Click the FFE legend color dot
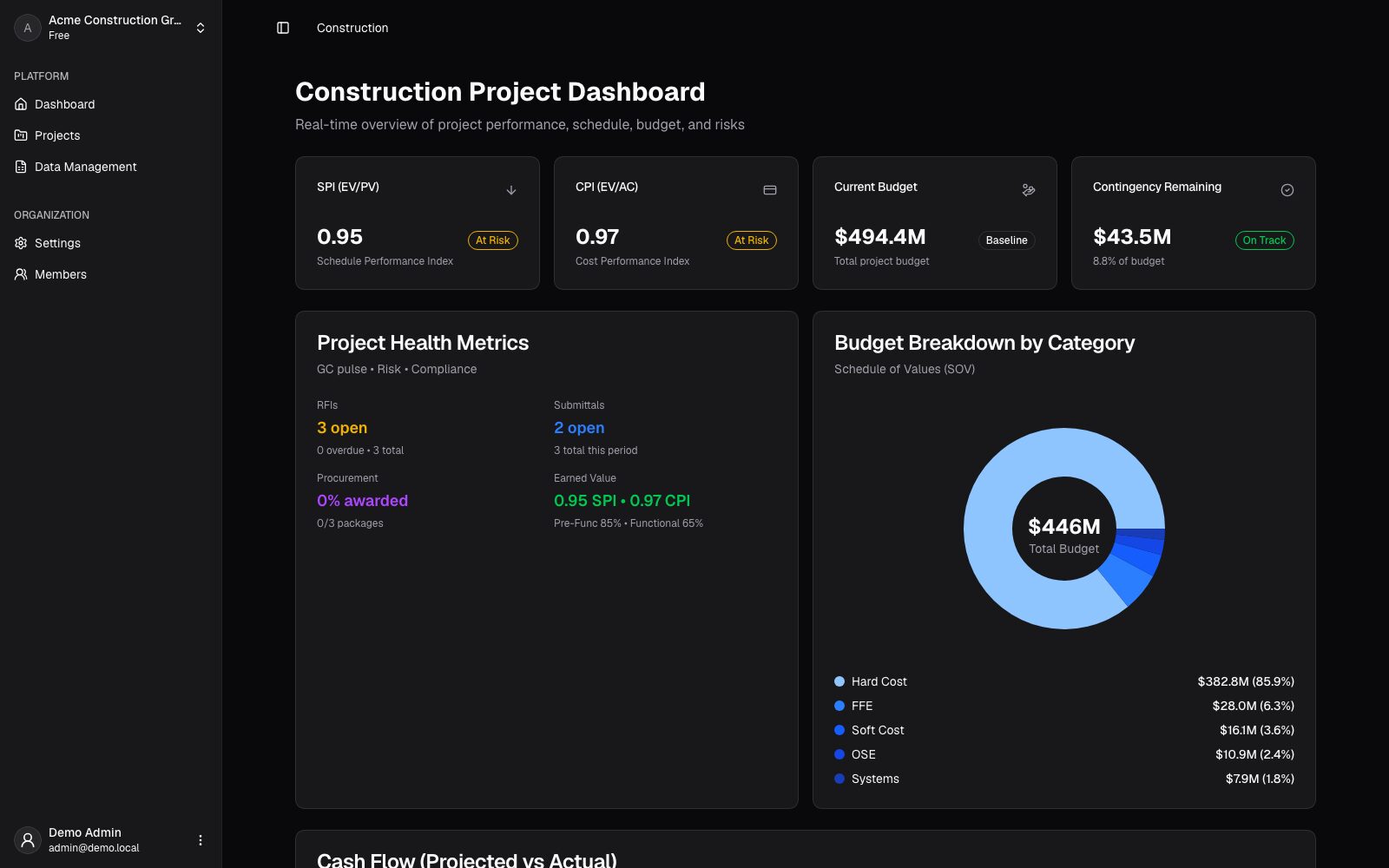Viewport: 1389px width, 868px height. [x=839, y=706]
